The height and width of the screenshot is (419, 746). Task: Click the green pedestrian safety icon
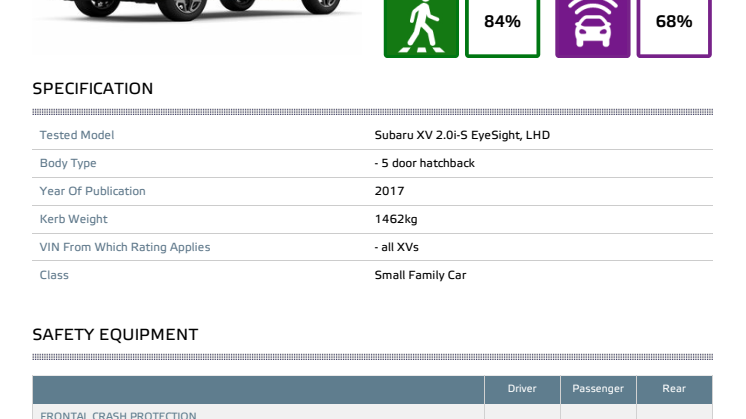coord(421,29)
